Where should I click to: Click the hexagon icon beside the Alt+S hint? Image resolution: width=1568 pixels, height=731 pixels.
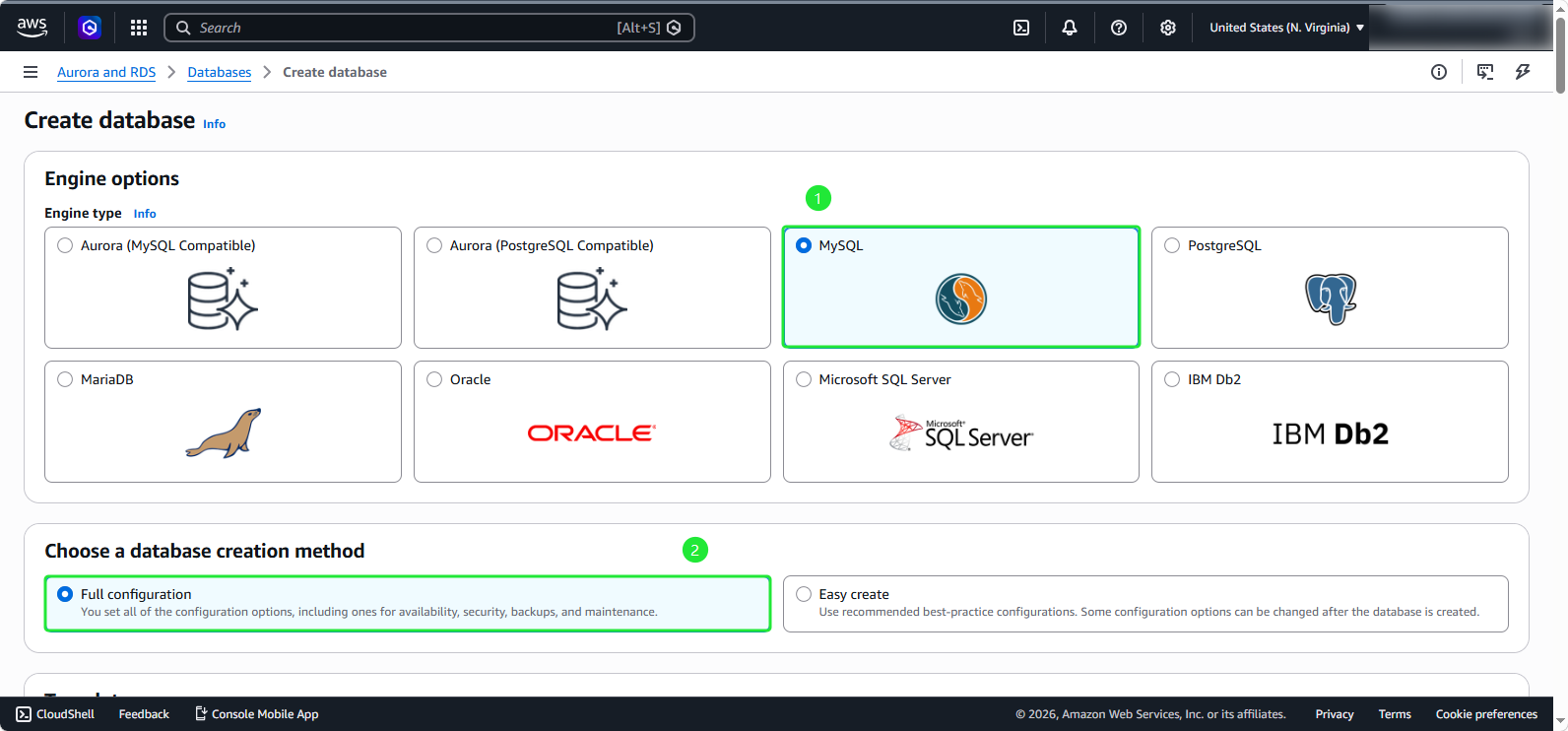coord(674,28)
